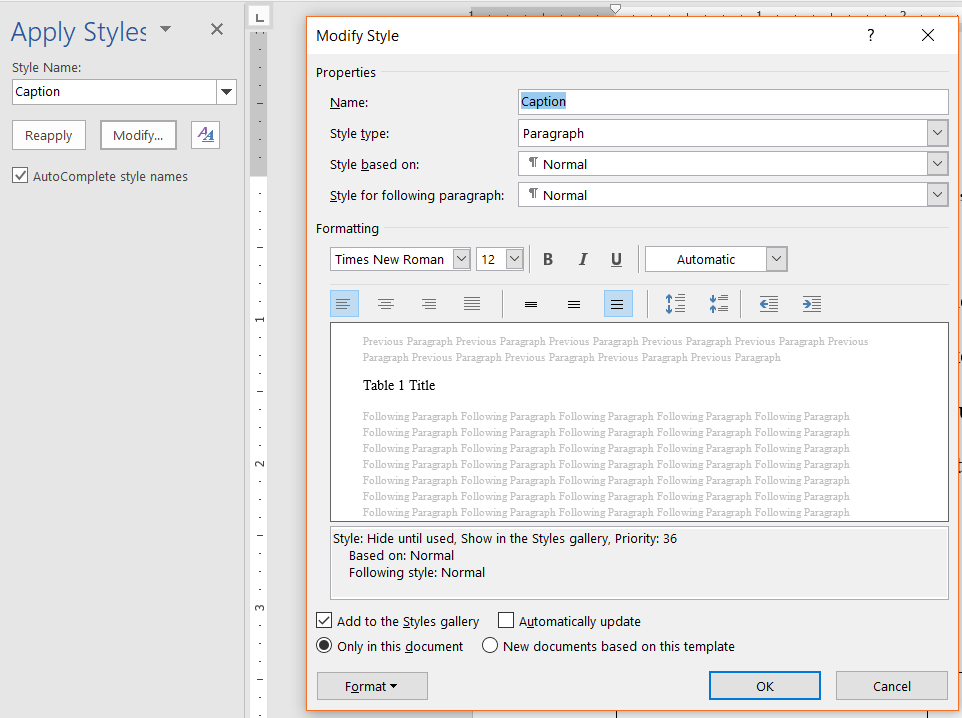Click OK to confirm style changes
962x718 pixels.
(764, 686)
